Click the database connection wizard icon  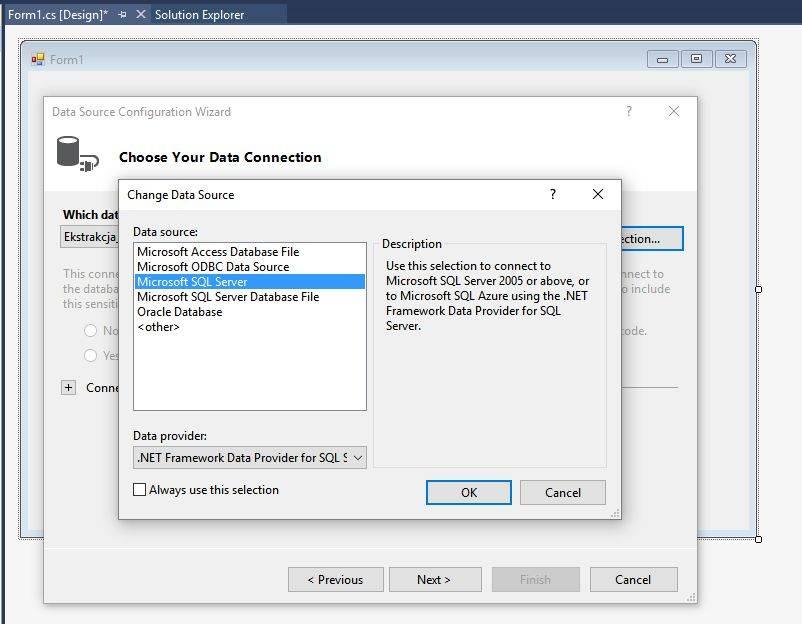pyautogui.click(x=77, y=154)
